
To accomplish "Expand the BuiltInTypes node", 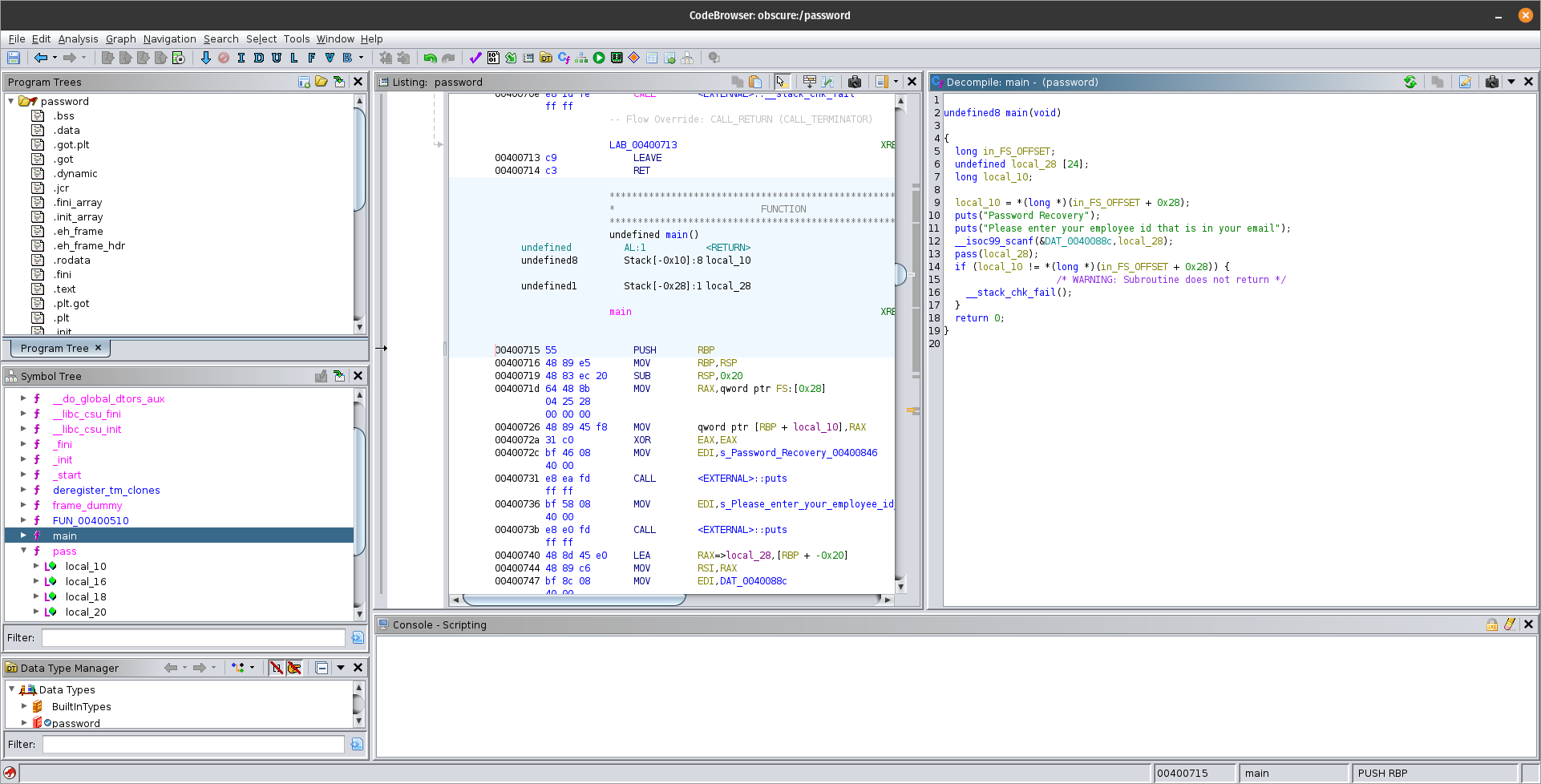I will click(24, 706).
